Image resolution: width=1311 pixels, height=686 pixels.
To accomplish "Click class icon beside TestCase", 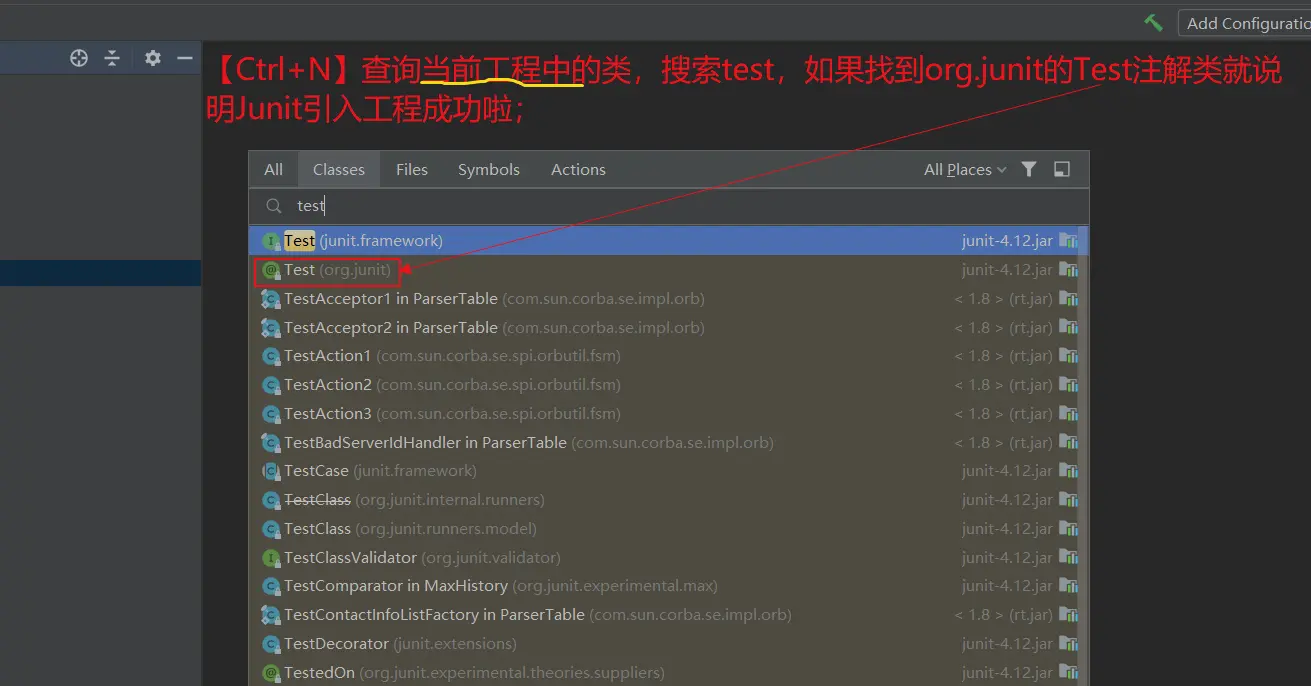I will 270,471.
